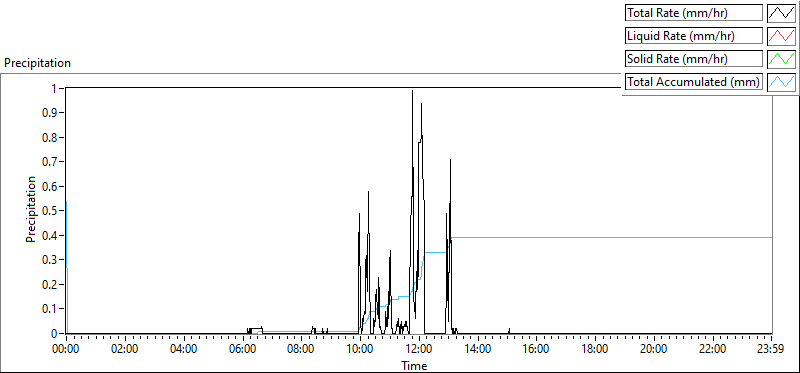Click the 16:00 time axis tick label
The image size is (800, 373).
tap(537, 350)
